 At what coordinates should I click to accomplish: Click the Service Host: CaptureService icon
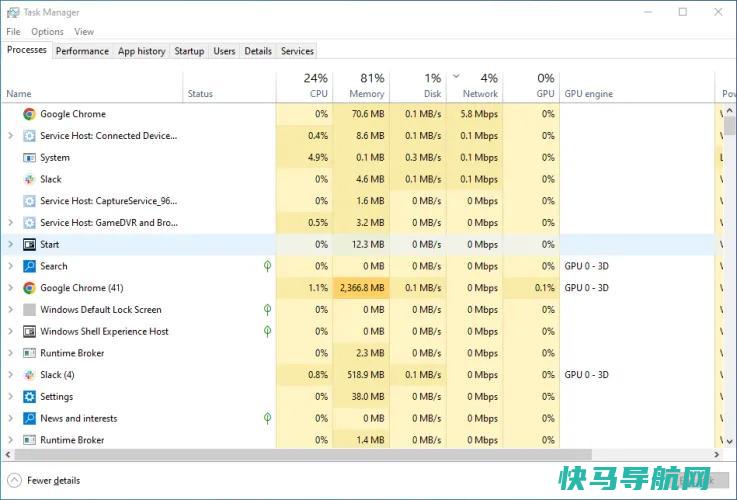tap(29, 201)
